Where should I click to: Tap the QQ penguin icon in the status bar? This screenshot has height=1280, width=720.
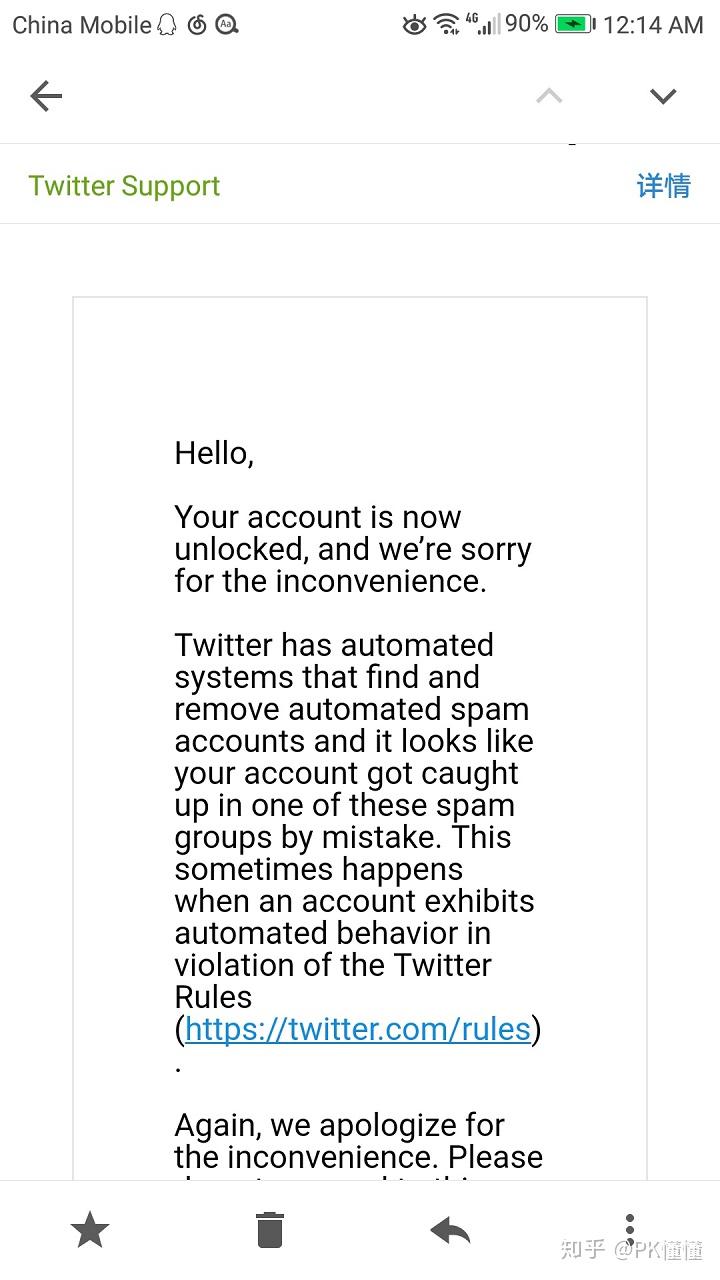click(165, 24)
